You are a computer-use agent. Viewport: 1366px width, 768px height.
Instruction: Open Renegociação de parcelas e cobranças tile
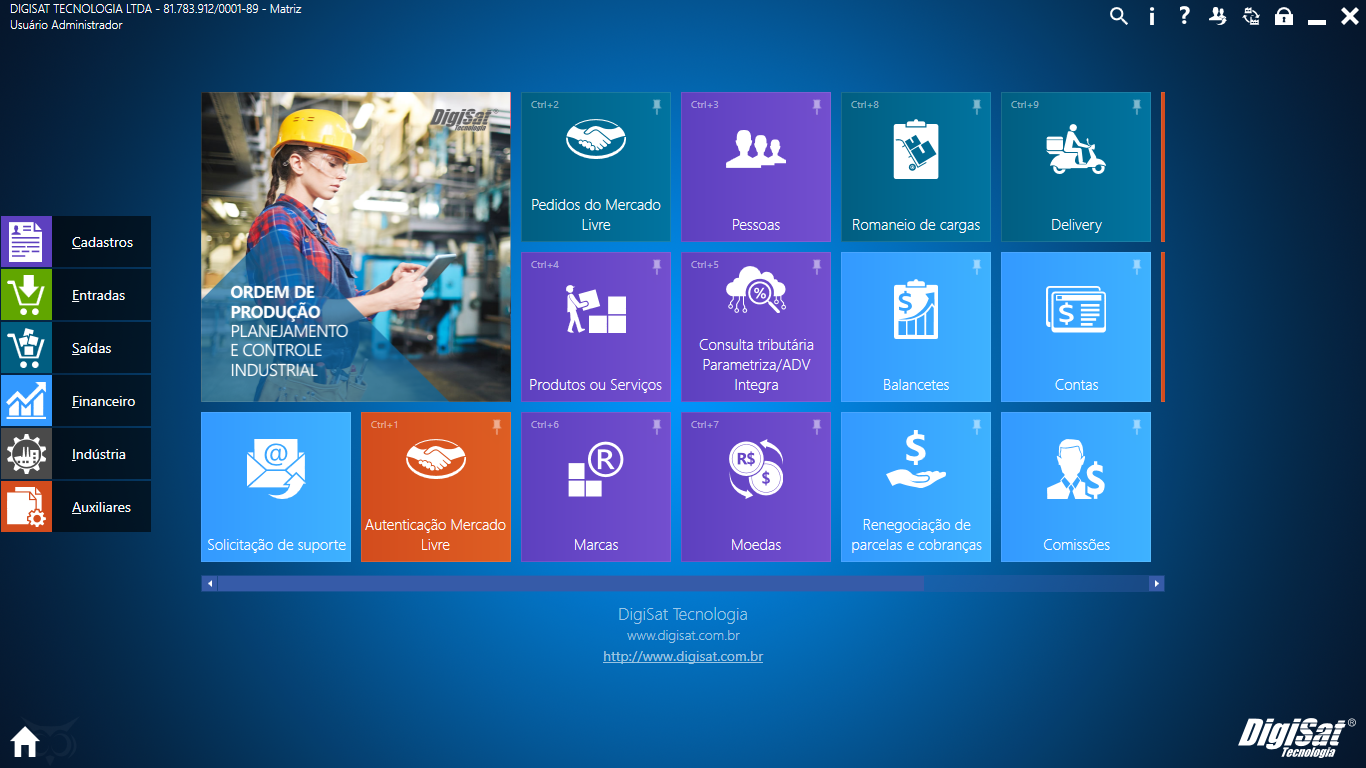(916, 487)
